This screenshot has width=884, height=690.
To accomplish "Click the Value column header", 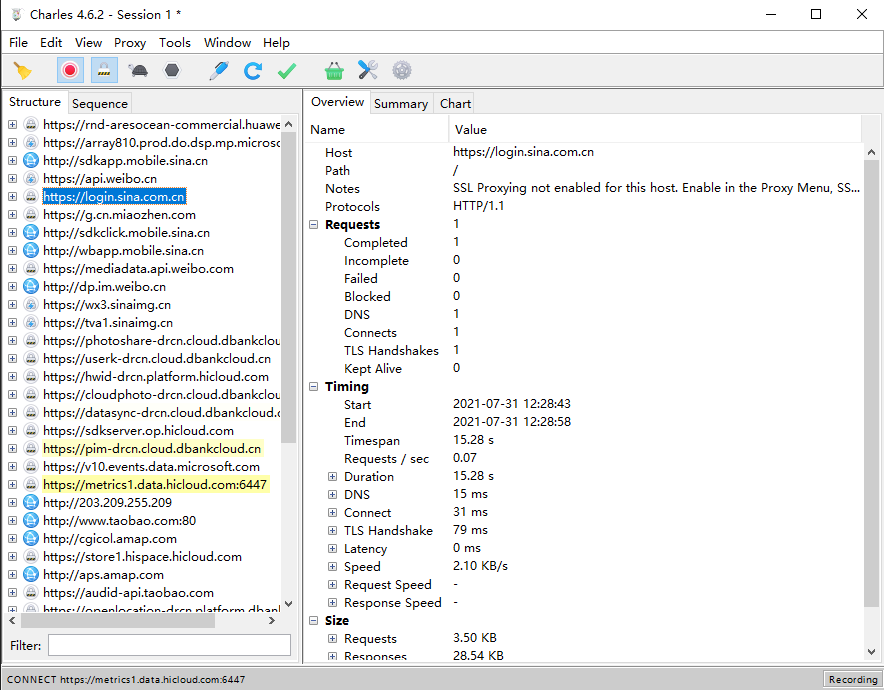I will pyautogui.click(x=655, y=130).
